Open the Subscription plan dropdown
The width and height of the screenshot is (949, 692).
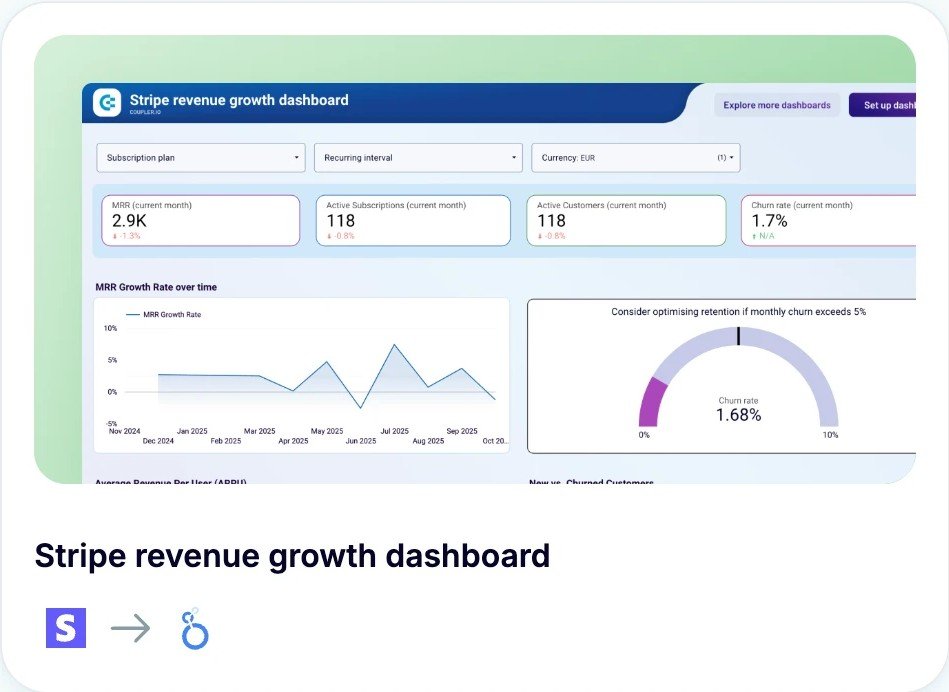(x=201, y=158)
